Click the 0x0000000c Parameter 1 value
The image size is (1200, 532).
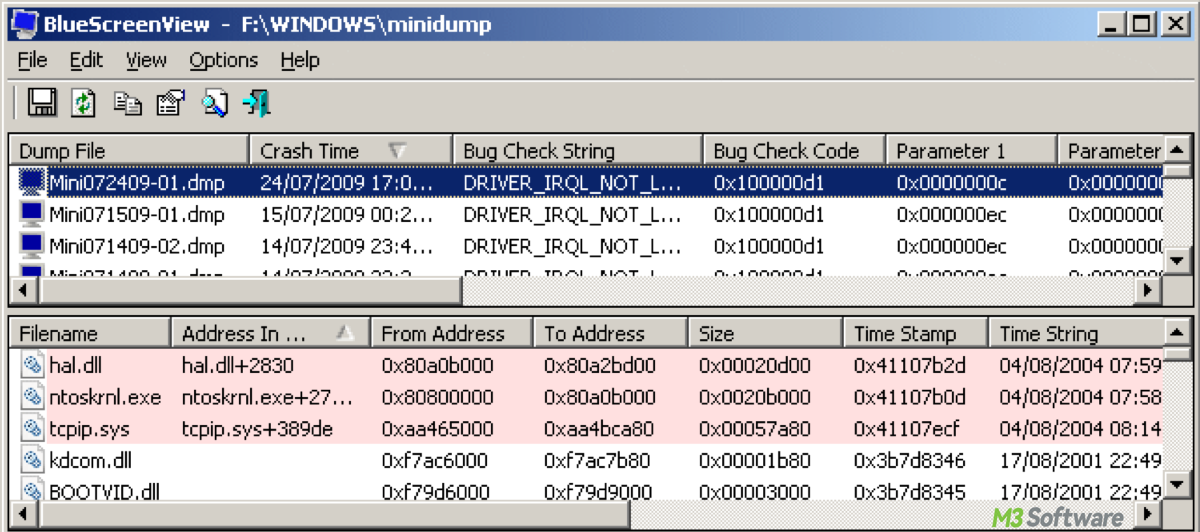(x=951, y=182)
